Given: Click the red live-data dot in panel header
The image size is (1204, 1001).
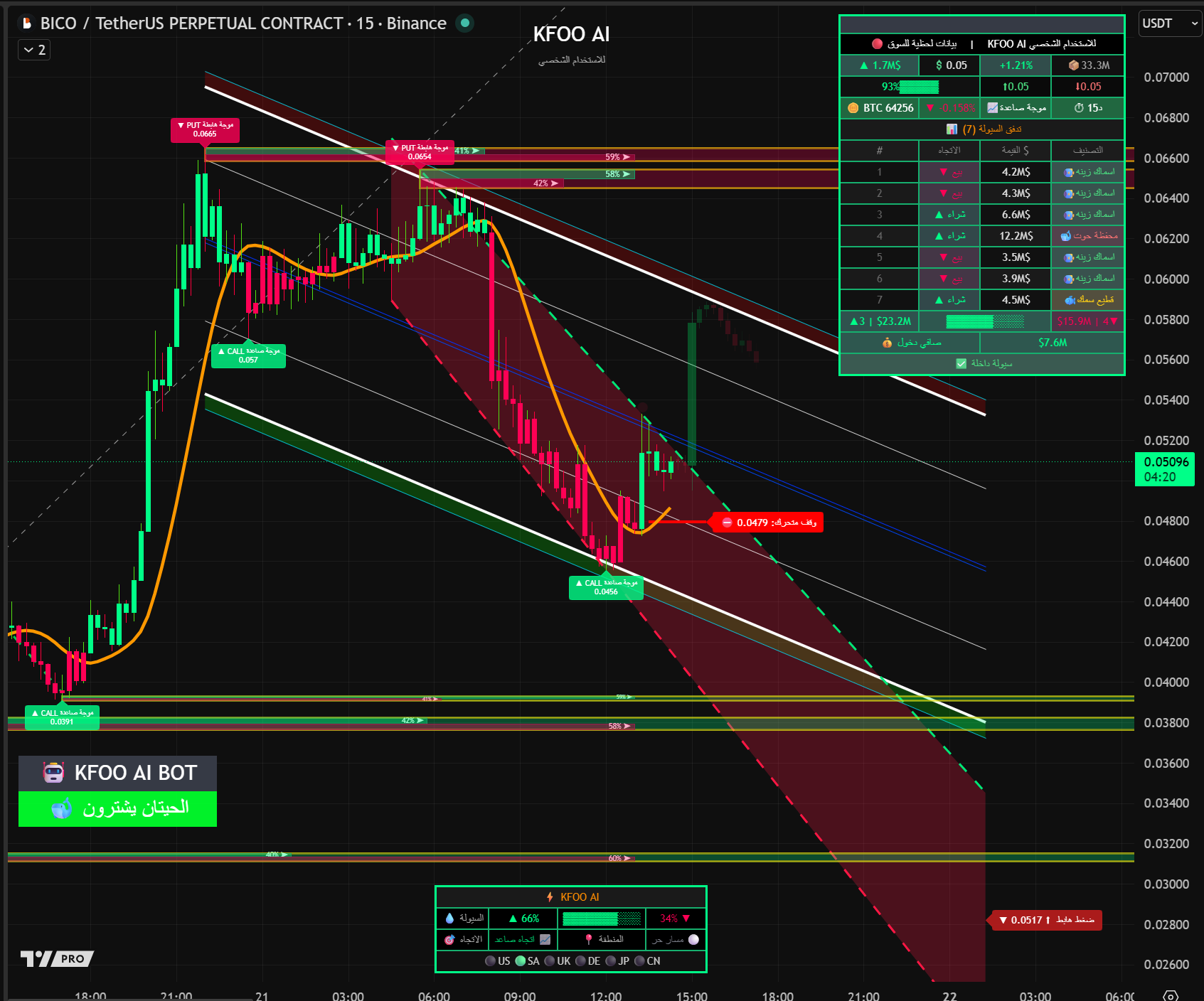Looking at the screenshot, I should (x=877, y=44).
